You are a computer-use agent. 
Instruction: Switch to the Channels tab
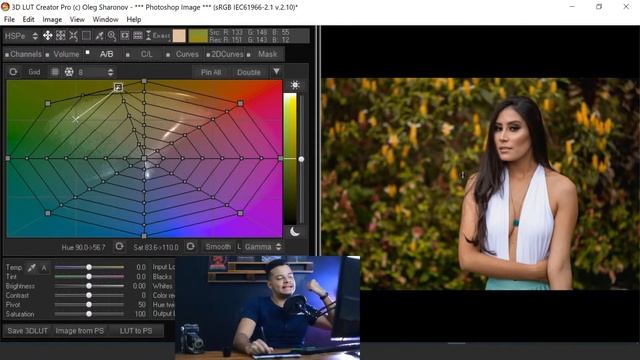point(26,54)
